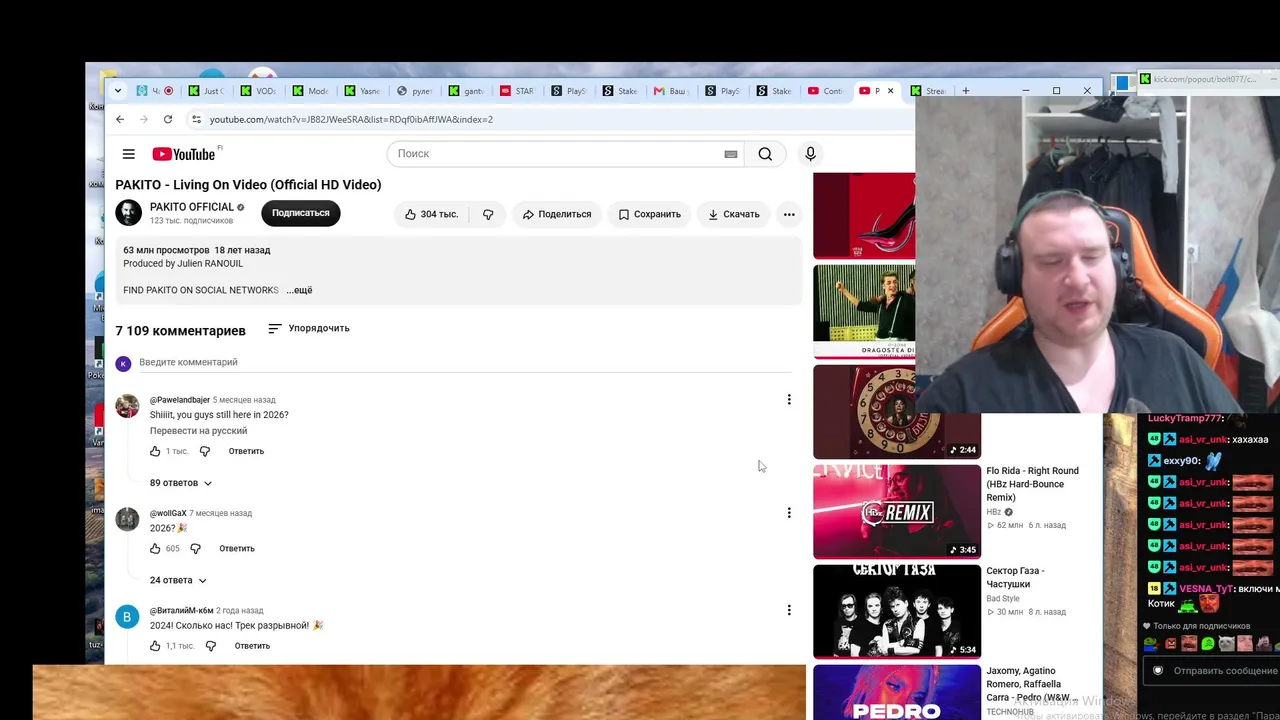Viewport: 1280px width, 720px height.
Task: Click the Поделиться share button
Action: click(x=557, y=214)
